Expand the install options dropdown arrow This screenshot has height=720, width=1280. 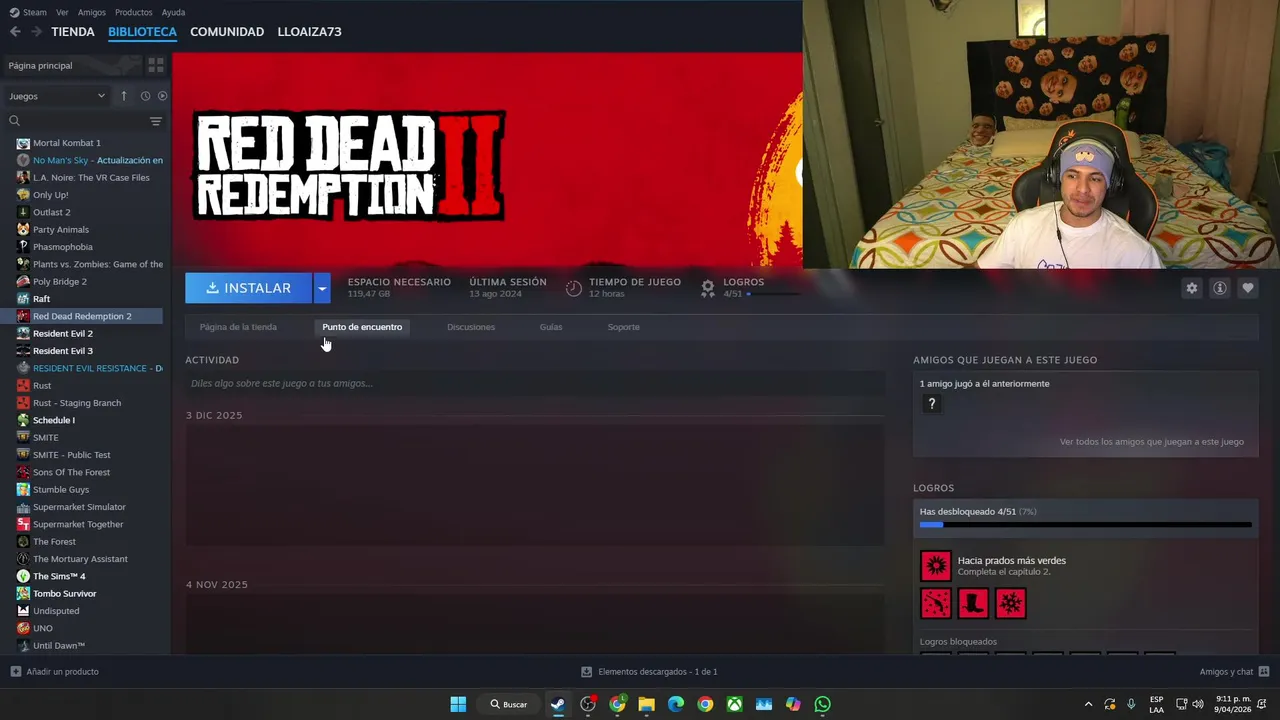click(x=322, y=288)
